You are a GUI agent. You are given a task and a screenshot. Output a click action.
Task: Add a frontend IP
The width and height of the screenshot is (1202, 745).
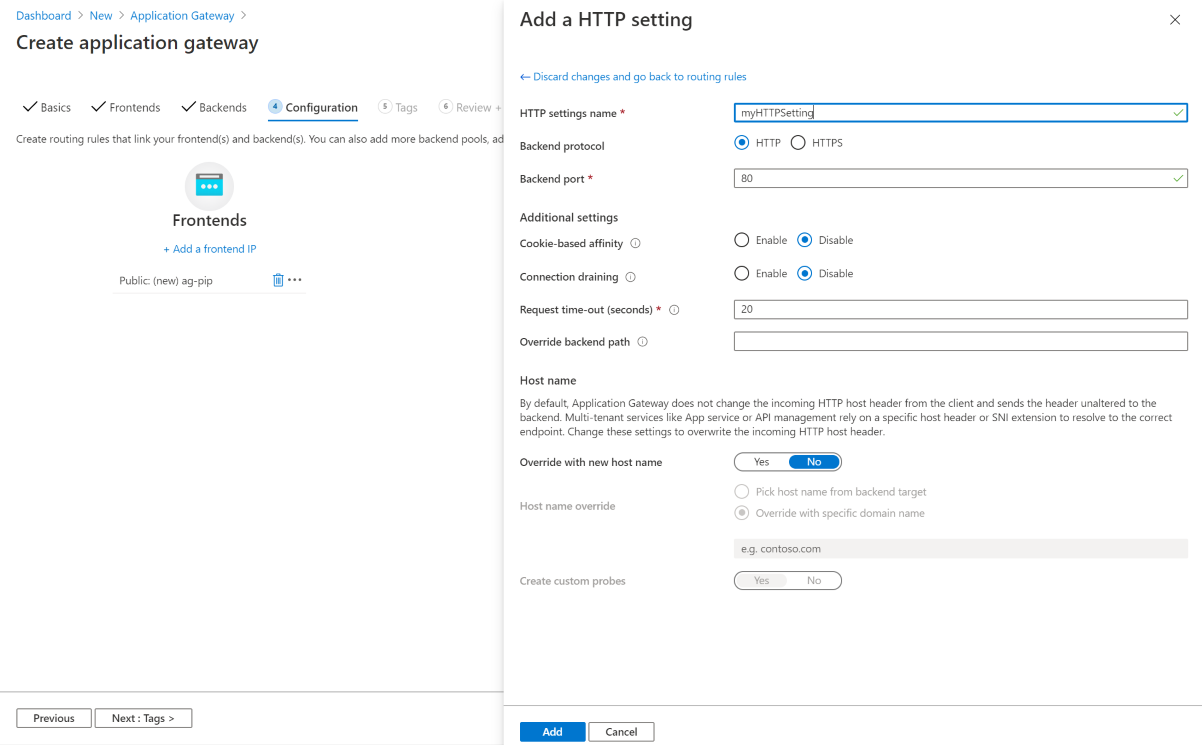[x=209, y=248]
